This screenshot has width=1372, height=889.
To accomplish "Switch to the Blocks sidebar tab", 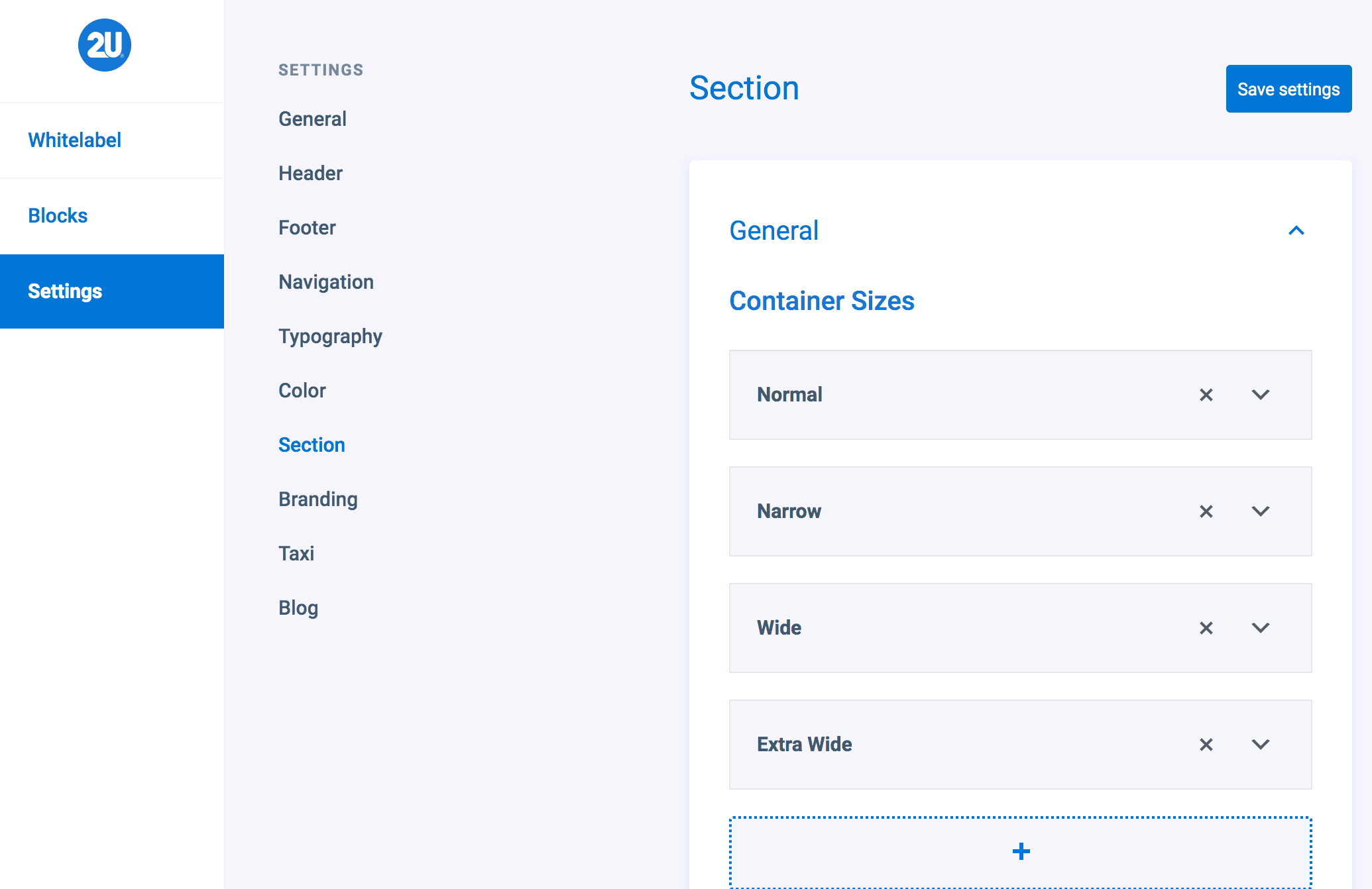I will coord(58,216).
